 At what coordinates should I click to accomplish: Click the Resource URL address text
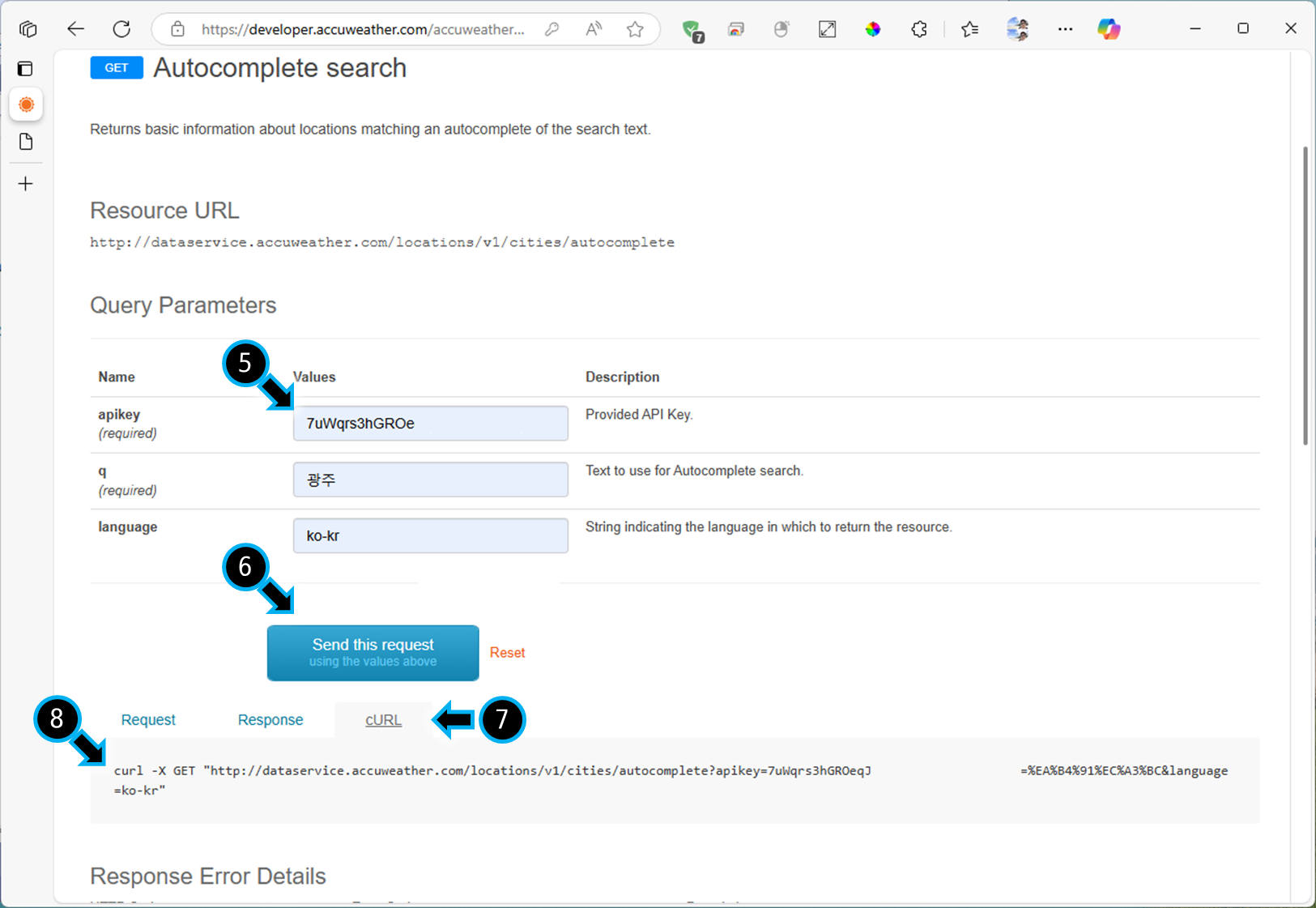coord(382,242)
